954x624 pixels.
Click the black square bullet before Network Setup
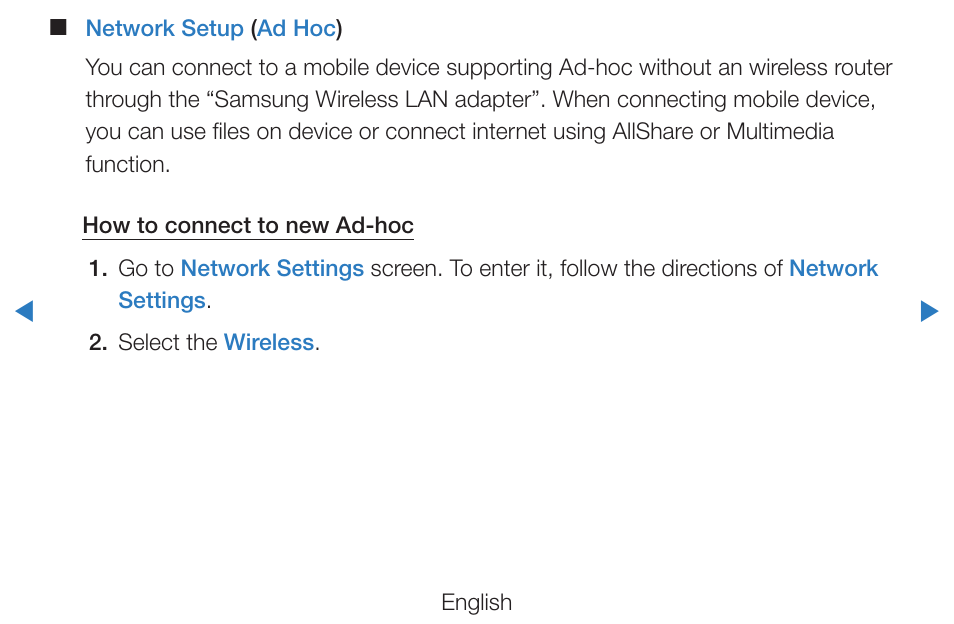pos(58,27)
